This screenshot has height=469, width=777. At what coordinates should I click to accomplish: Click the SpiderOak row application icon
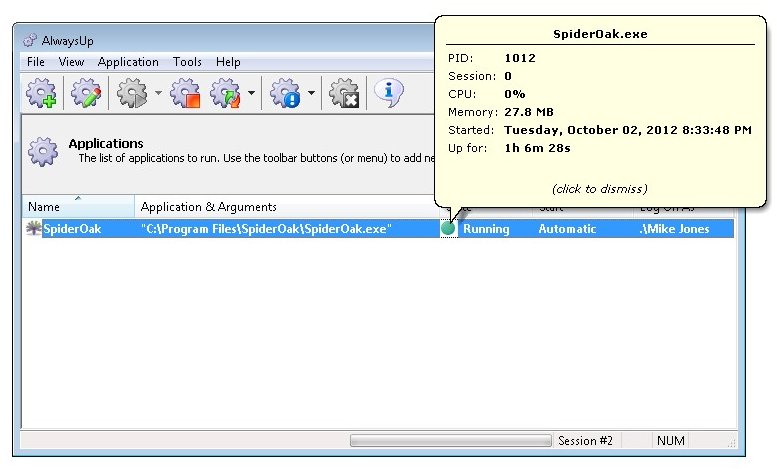coord(34,229)
